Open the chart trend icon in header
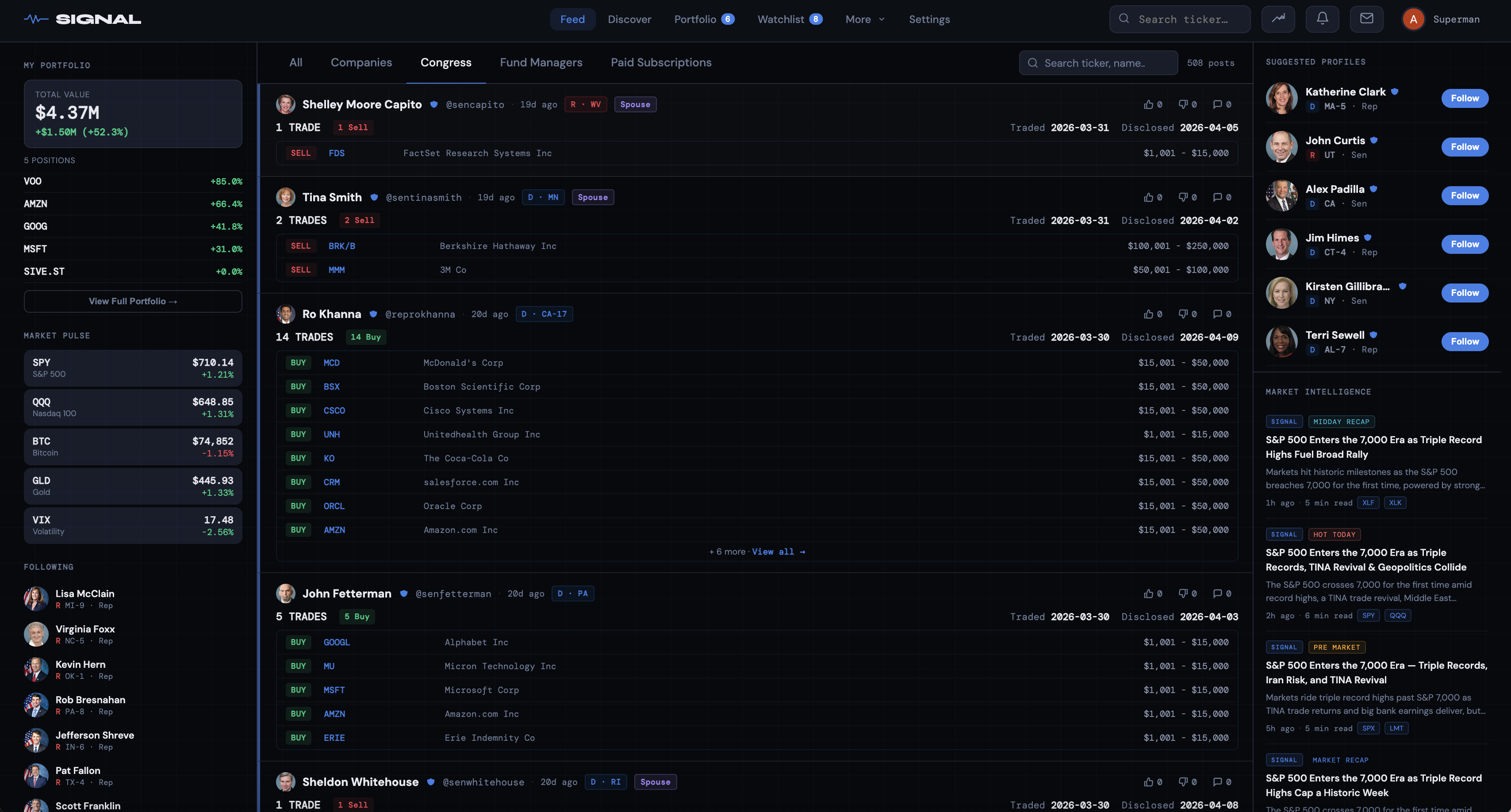Screen dimensions: 1511x812 pyautogui.click(x=1278, y=19)
